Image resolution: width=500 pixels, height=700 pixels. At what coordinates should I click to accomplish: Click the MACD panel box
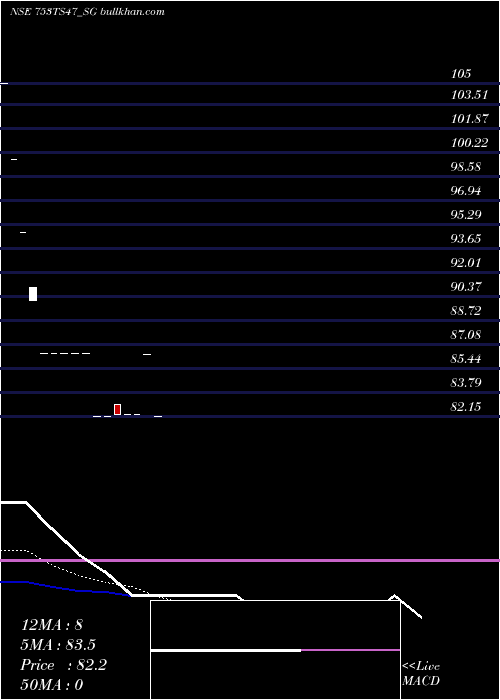(x=275, y=650)
